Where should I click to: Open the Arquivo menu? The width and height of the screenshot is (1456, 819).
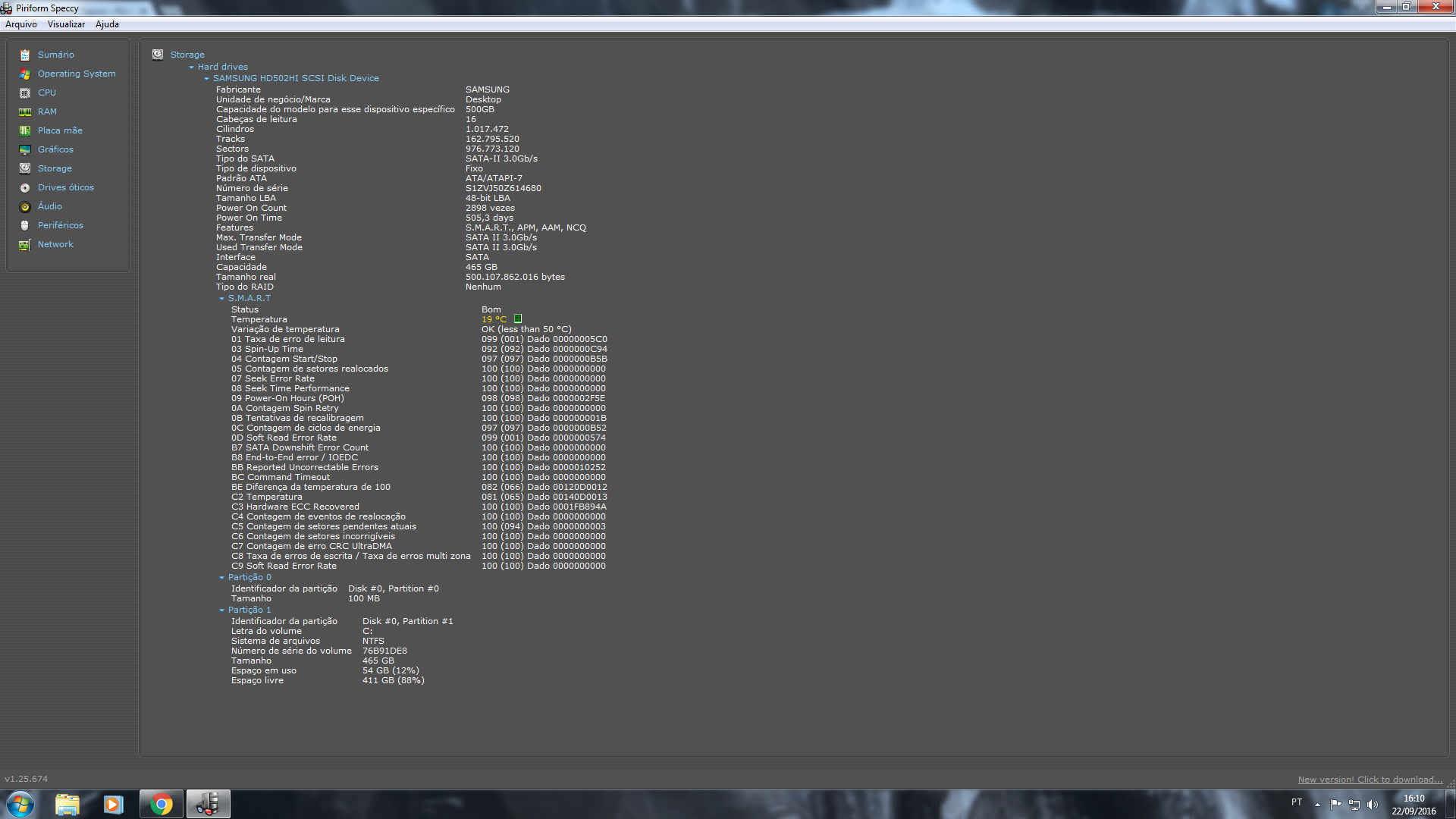coord(21,24)
